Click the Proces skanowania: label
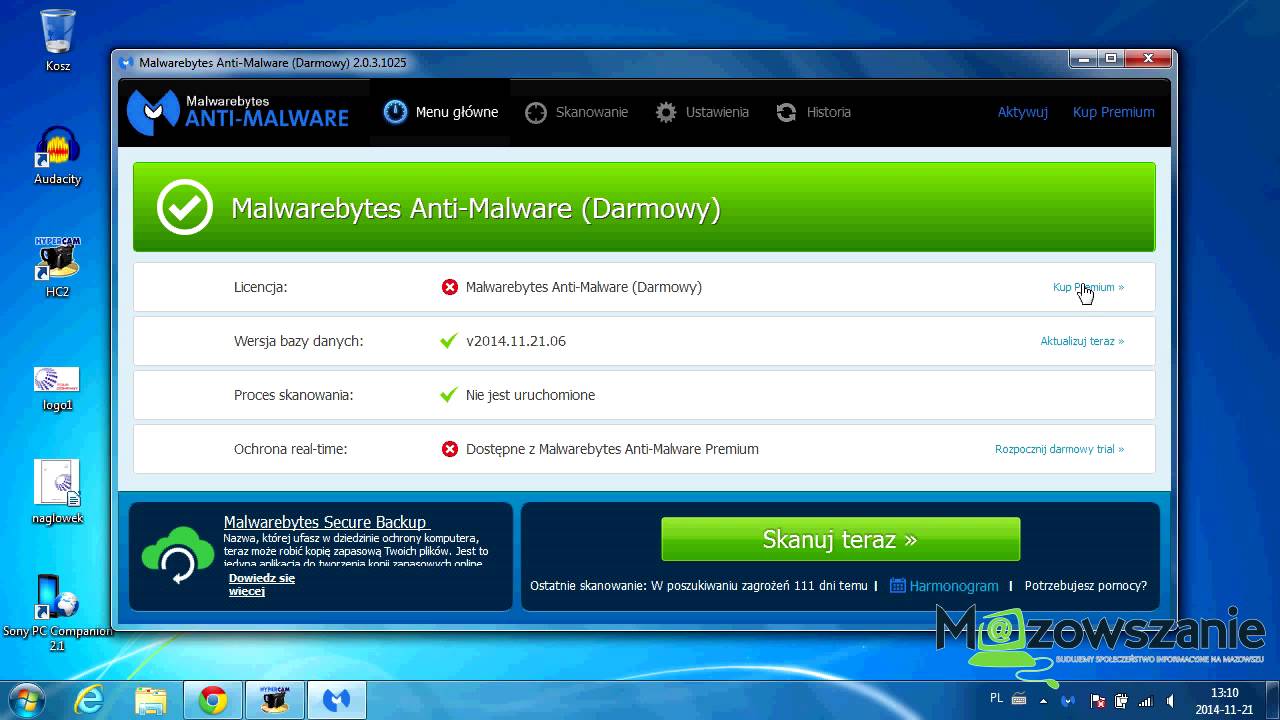 click(x=294, y=395)
